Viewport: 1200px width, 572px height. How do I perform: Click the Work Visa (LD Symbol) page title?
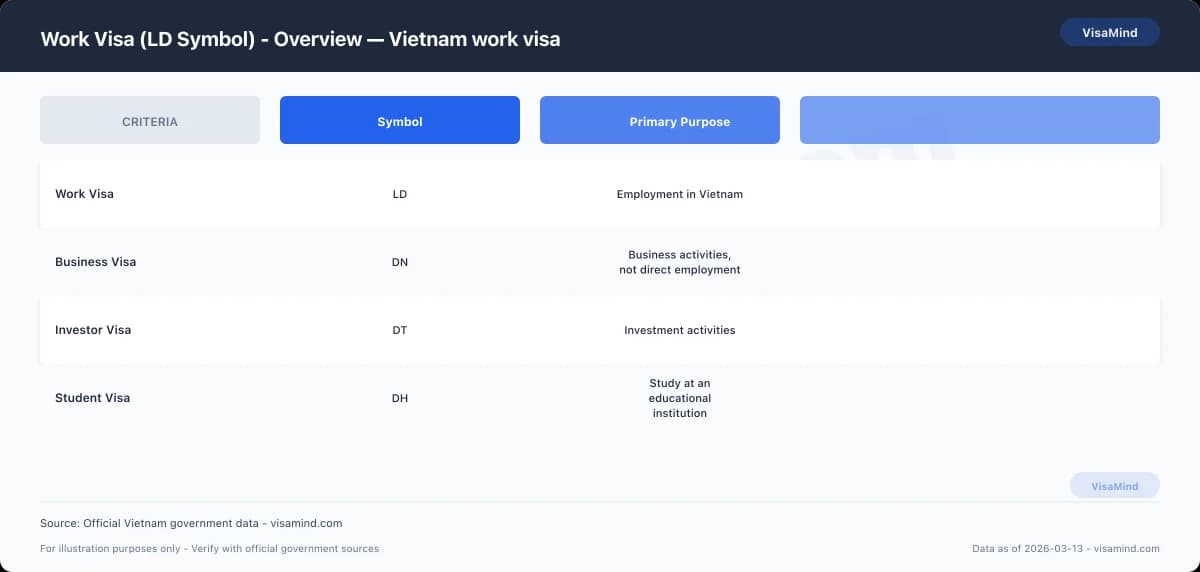coord(300,39)
